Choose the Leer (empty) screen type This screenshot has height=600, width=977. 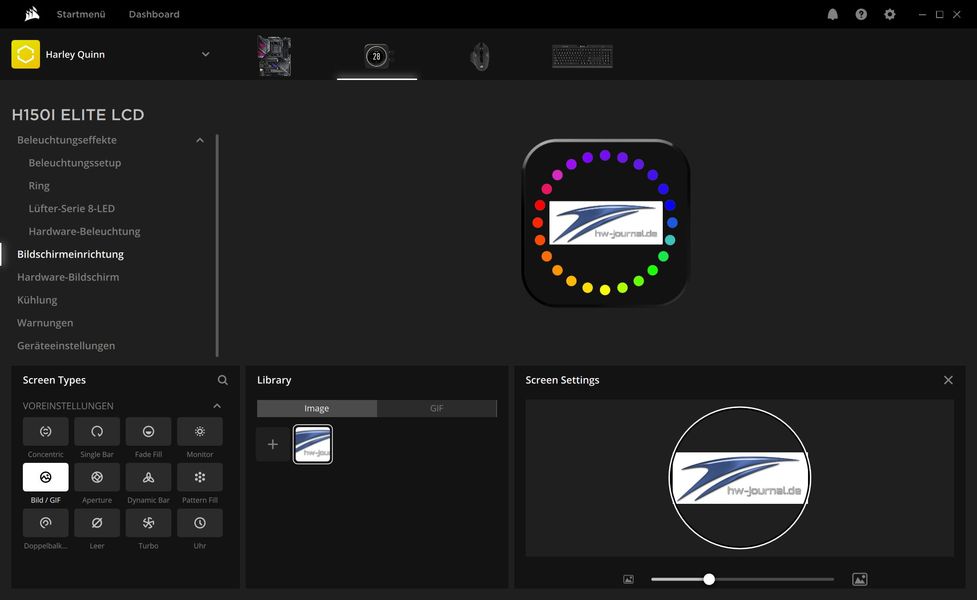tap(97, 523)
